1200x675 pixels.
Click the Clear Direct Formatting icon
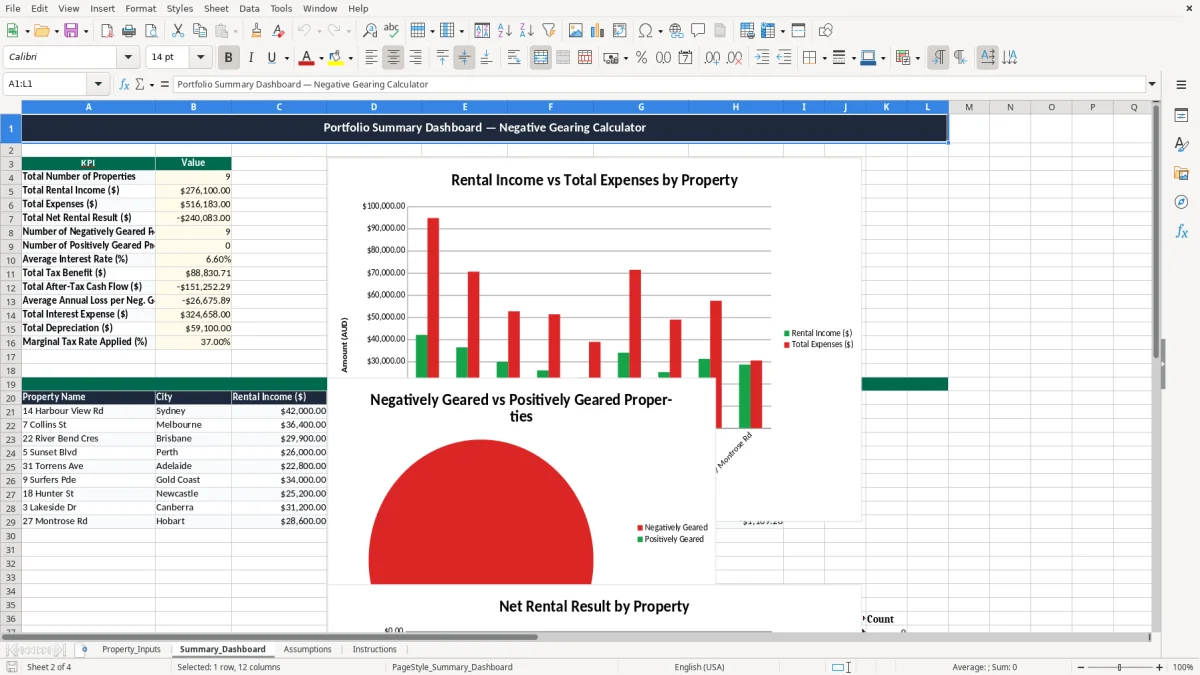(277, 31)
